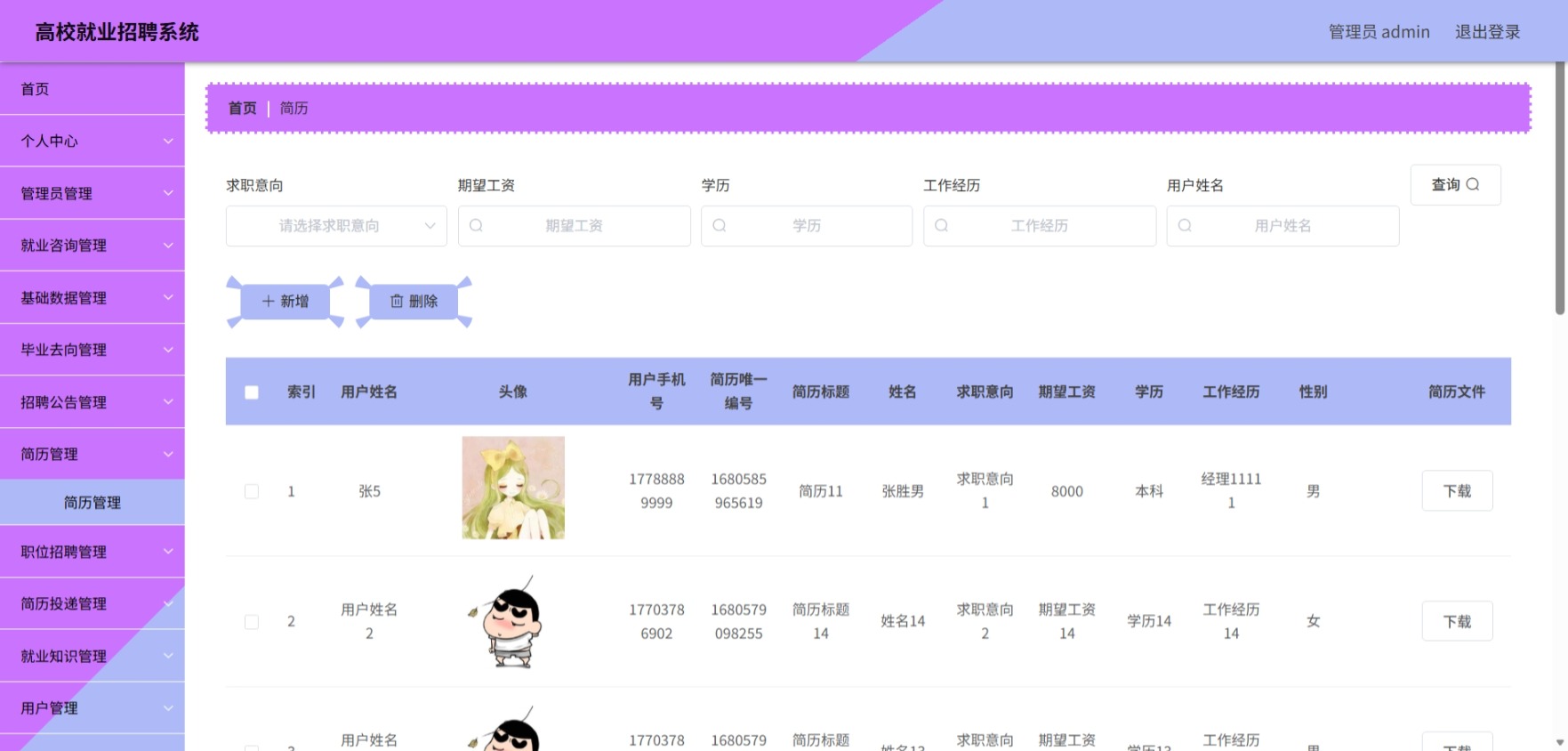The width and height of the screenshot is (1568, 751).
Task: Click the 新增 add button
Action: point(285,302)
